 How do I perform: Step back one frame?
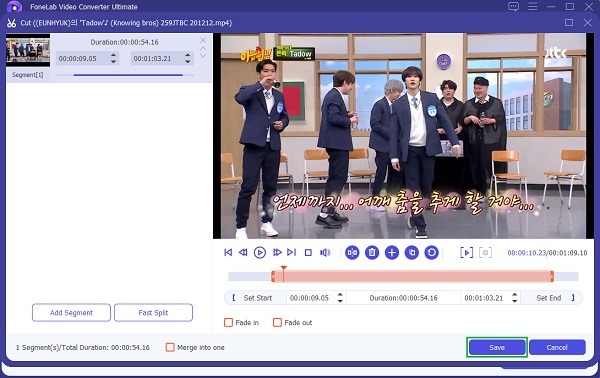pyautogui.click(x=243, y=253)
